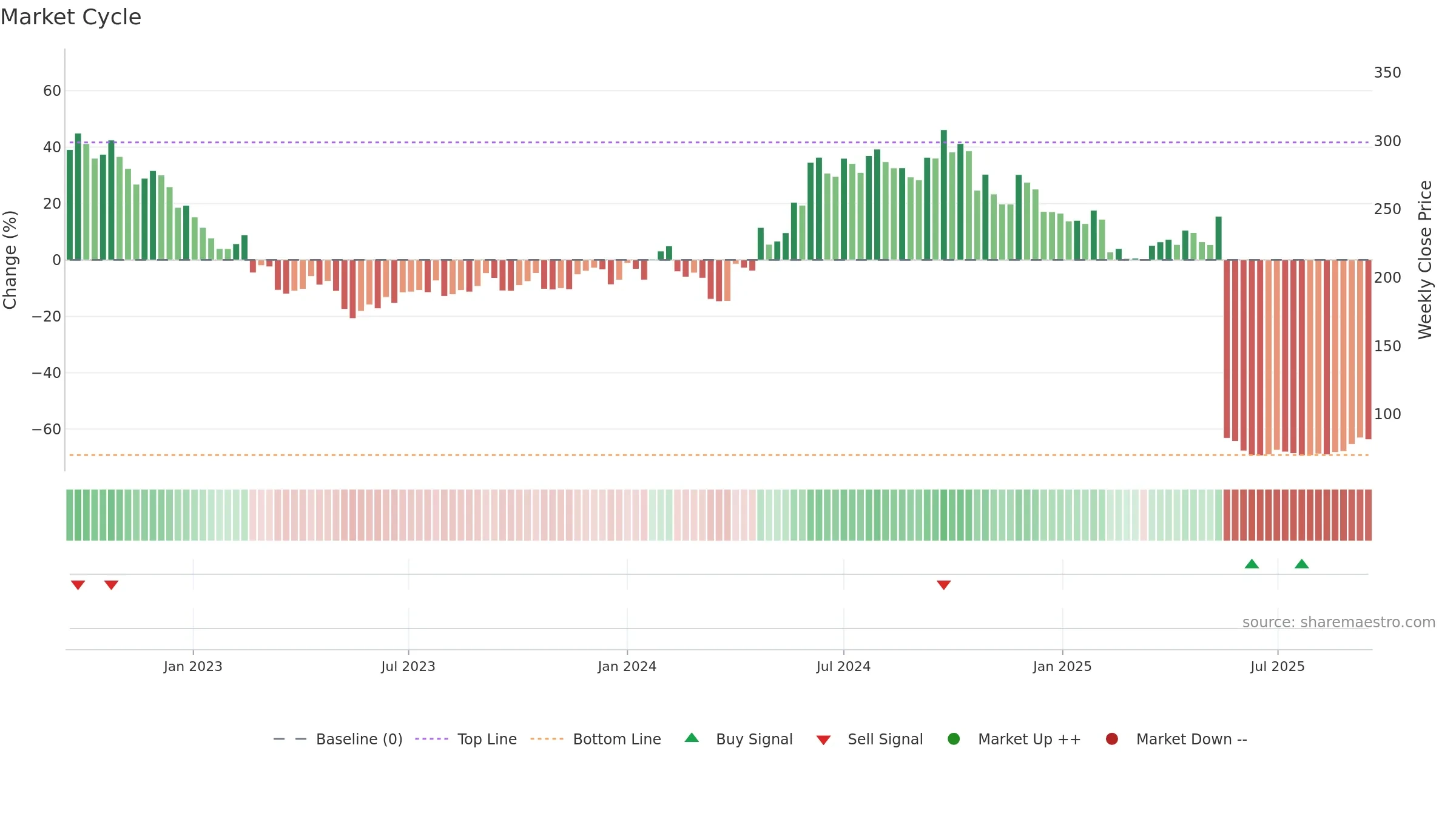Click the Change (%) axis title
This screenshot has width=1456, height=819.
(x=10, y=260)
